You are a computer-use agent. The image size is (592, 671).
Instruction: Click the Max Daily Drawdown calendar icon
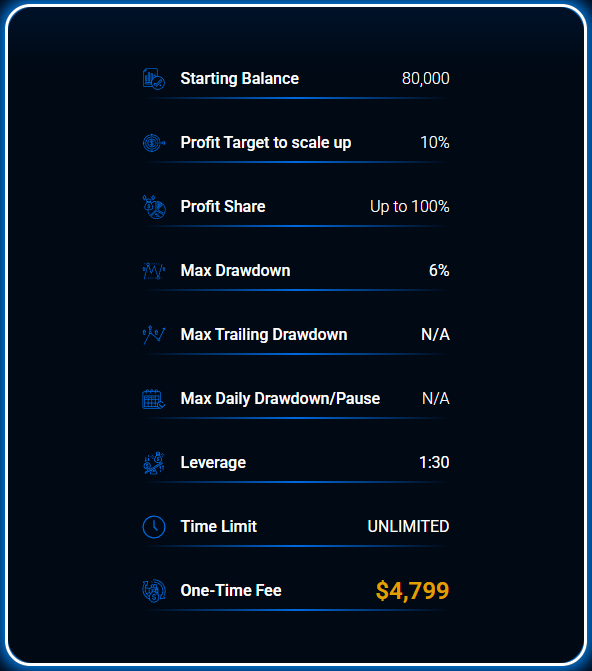(x=154, y=399)
